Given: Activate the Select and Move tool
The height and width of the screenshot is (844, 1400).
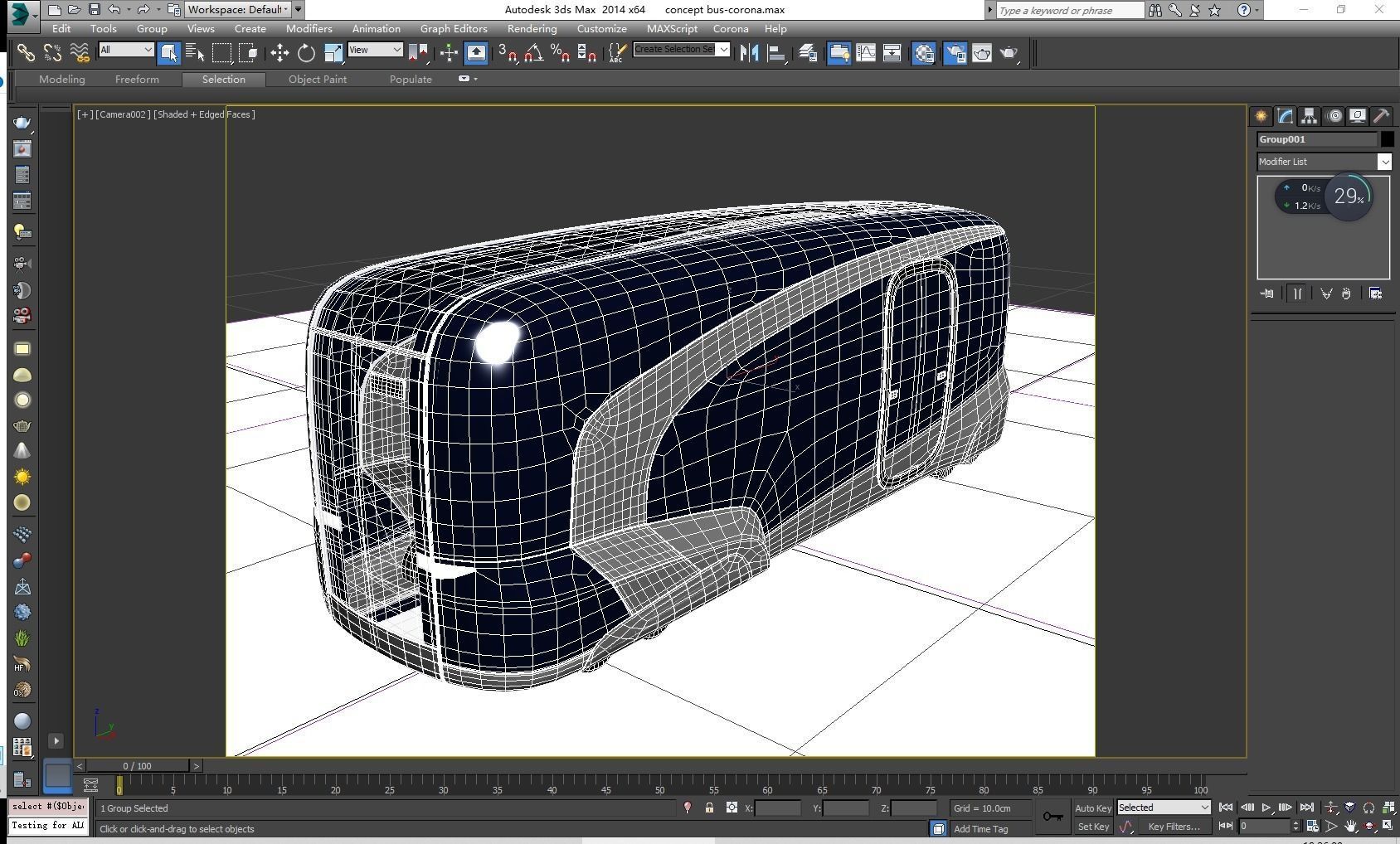Looking at the screenshot, I should click(x=280, y=53).
